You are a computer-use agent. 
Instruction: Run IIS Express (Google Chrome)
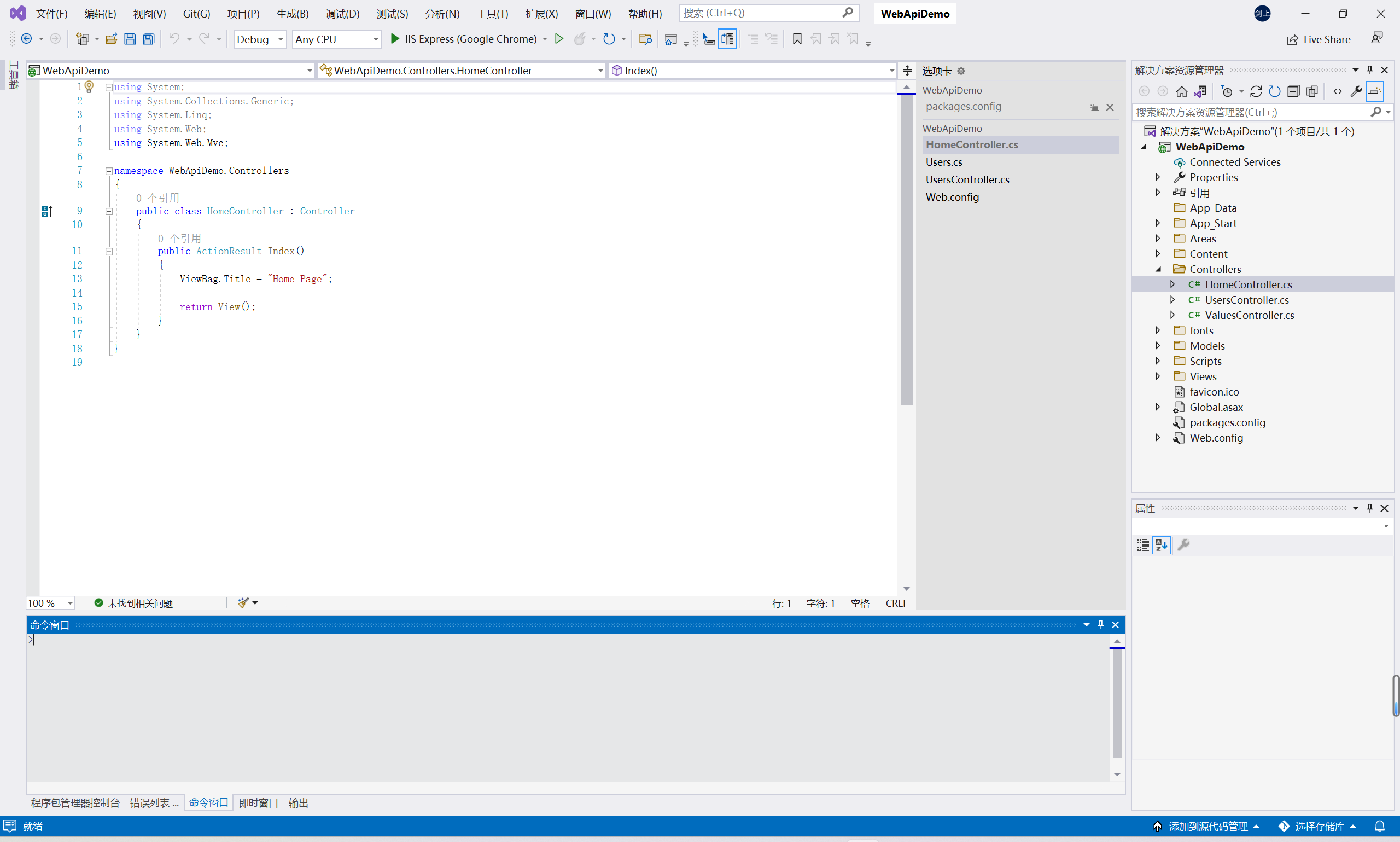pyautogui.click(x=464, y=39)
